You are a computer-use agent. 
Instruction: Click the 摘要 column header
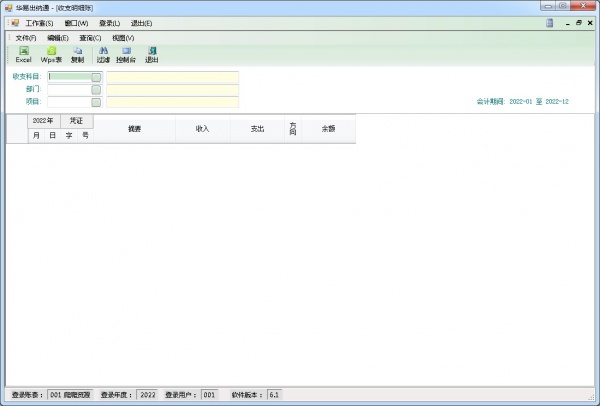[134, 129]
